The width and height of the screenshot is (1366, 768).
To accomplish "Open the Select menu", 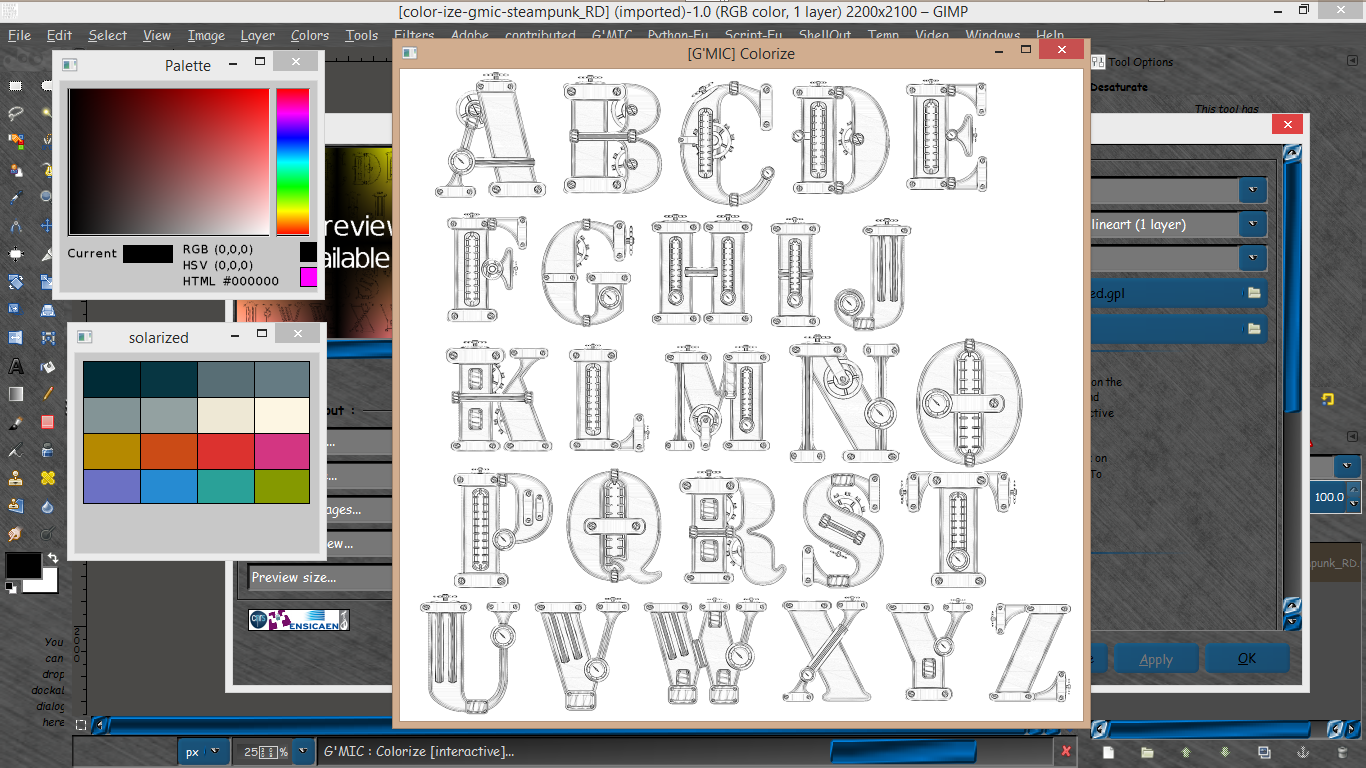I will pyautogui.click(x=107, y=35).
